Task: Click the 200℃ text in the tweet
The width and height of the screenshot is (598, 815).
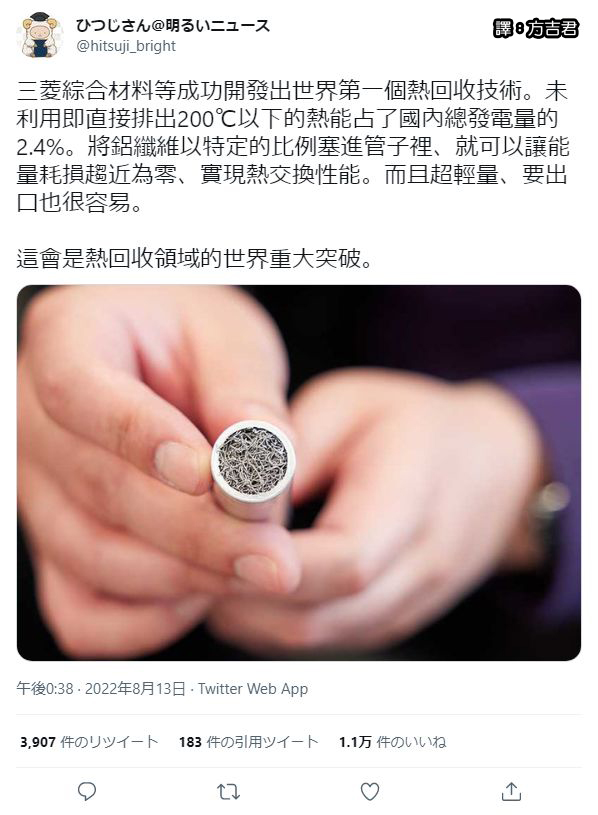Action: pyautogui.click(x=206, y=119)
